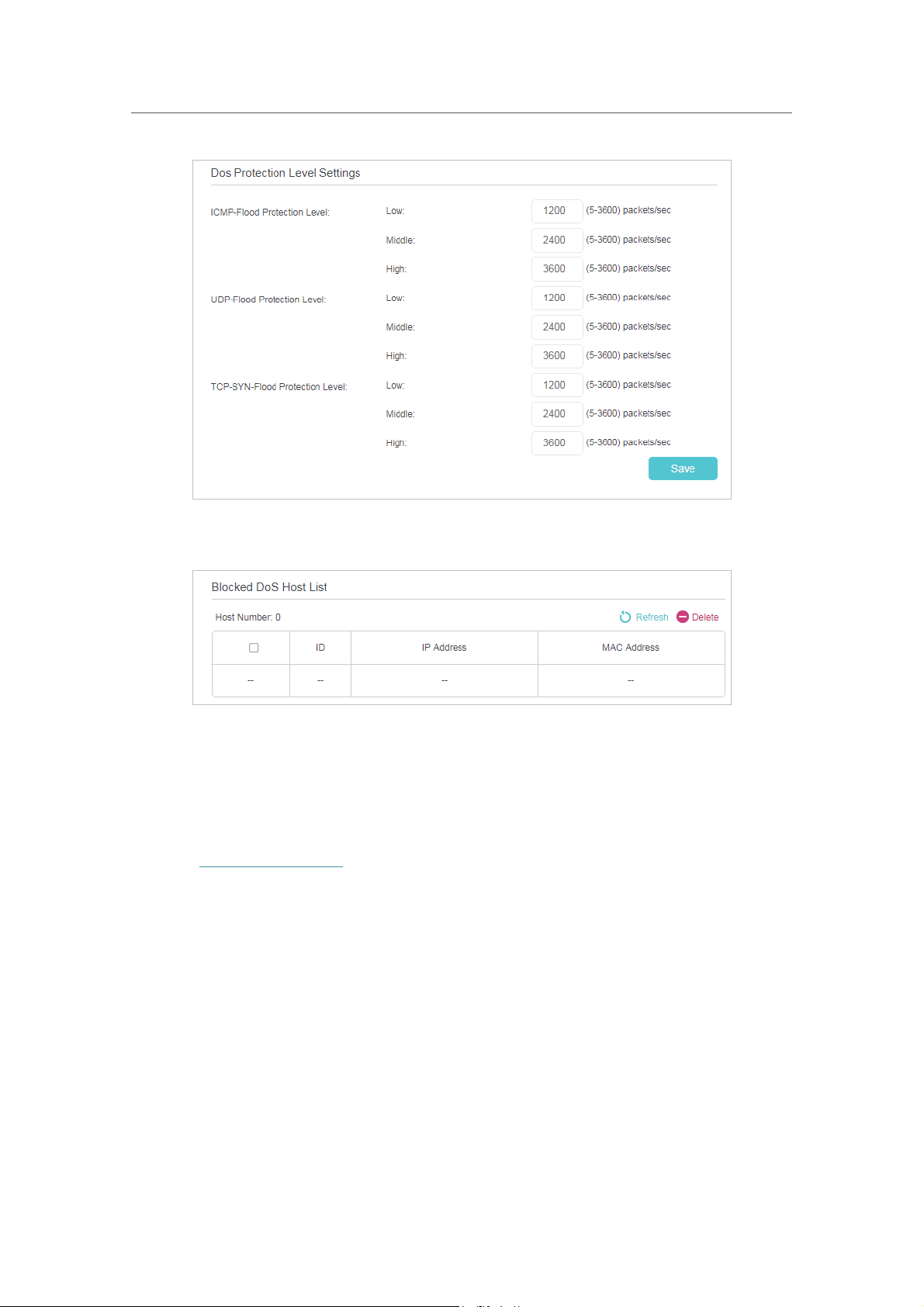Click TCP-SYN-Flood High range hint text

[x=628, y=442]
